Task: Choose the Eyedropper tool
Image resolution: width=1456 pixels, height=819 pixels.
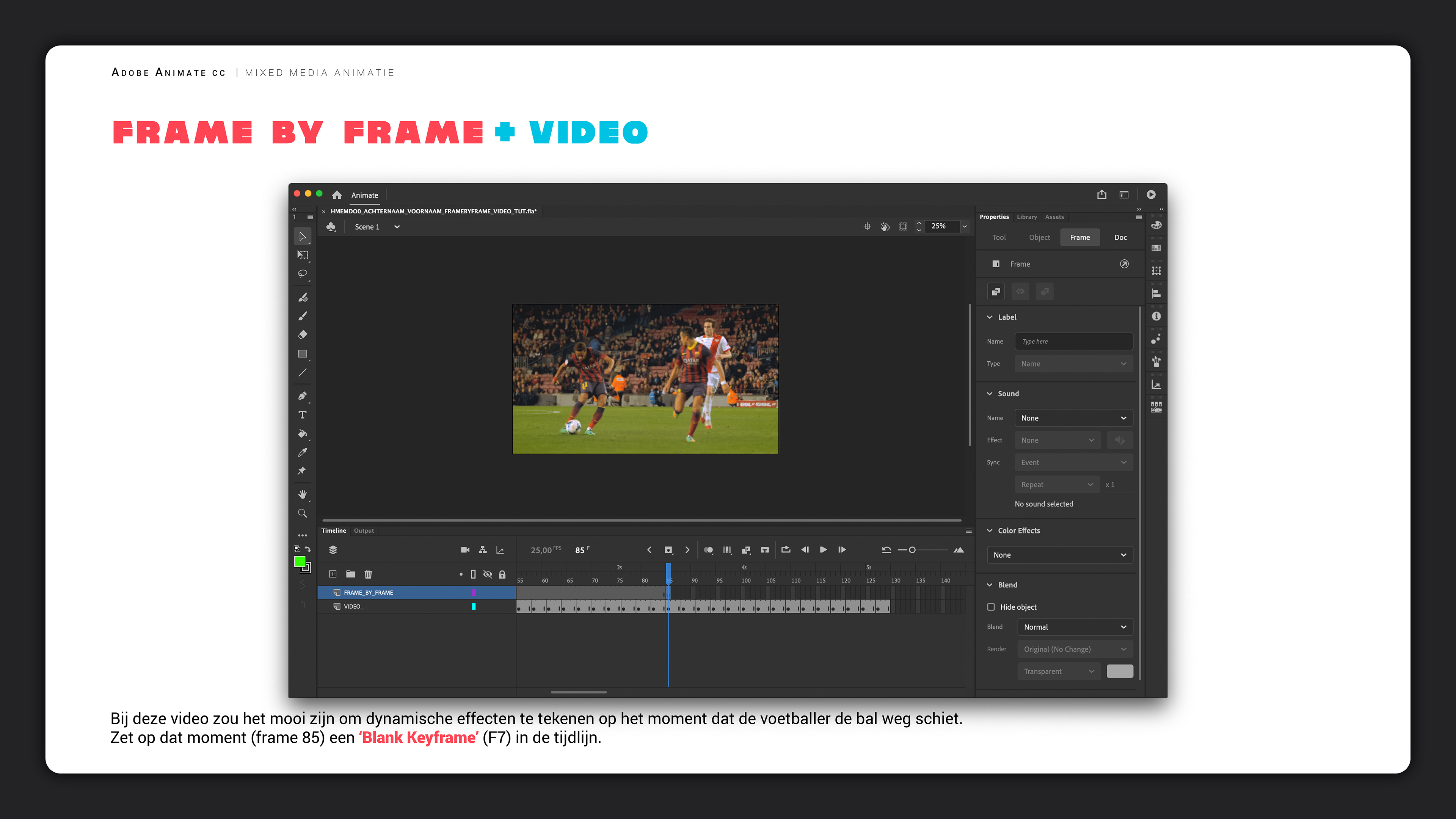Action: click(303, 452)
